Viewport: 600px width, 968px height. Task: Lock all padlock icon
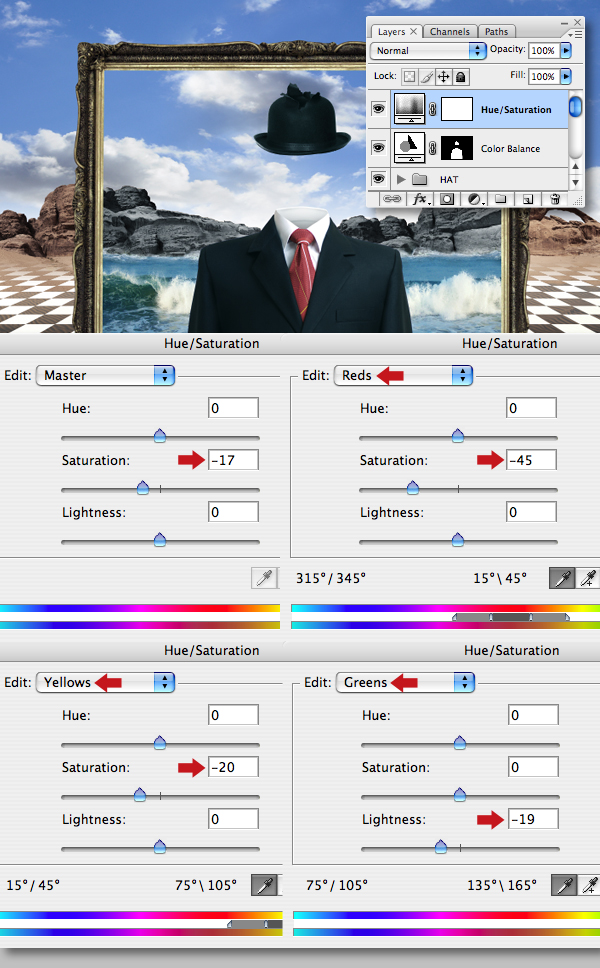[x=460, y=77]
